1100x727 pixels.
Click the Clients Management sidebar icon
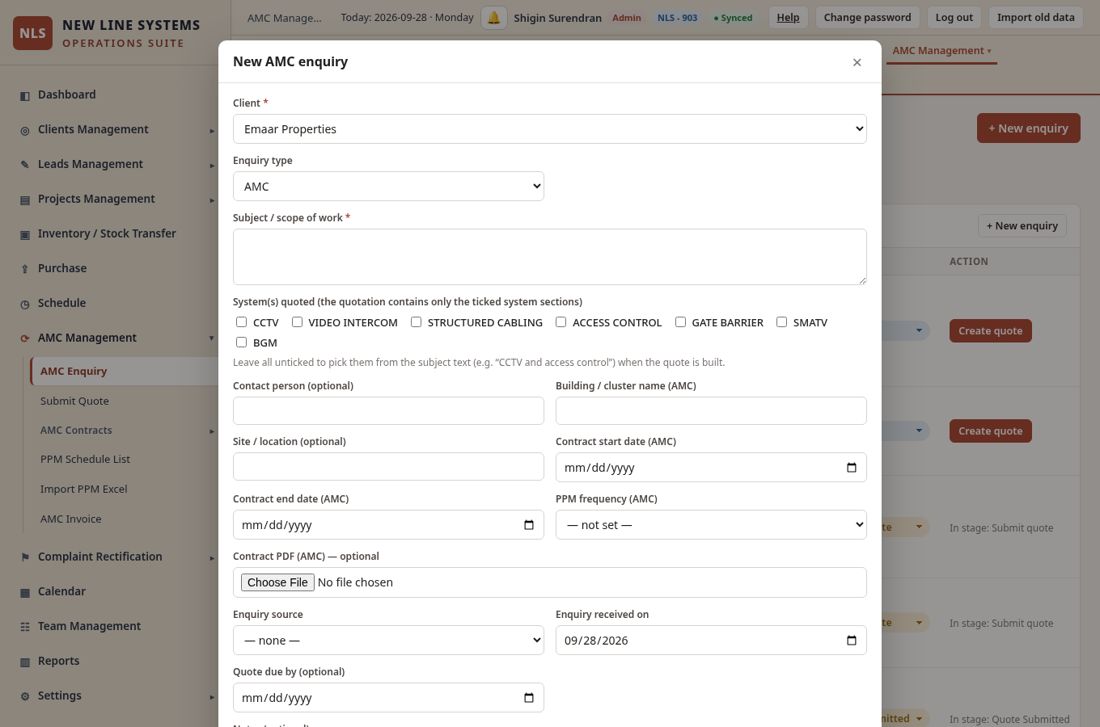tap(25, 131)
